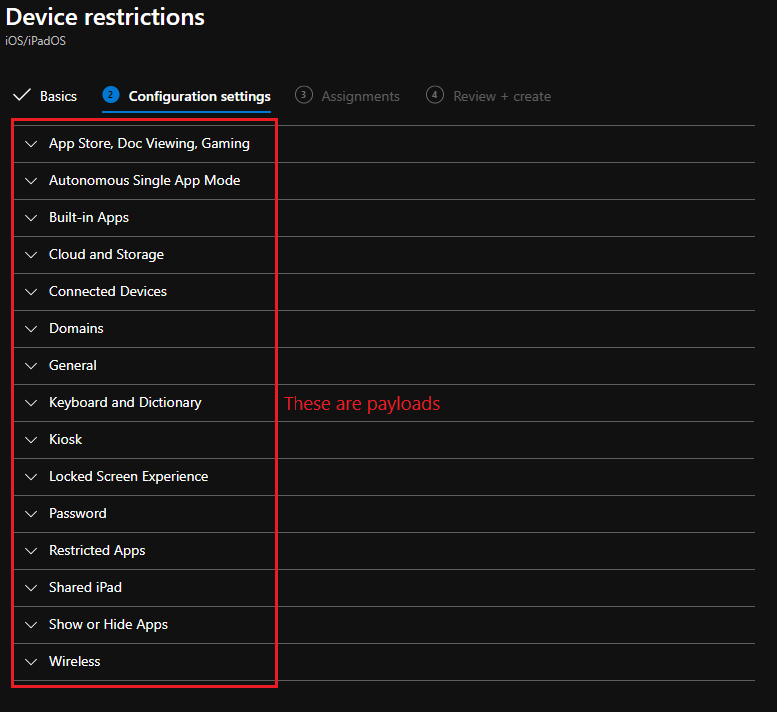Click the chevron arrow beside Kiosk
777x712 pixels.
(x=31, y=440)
